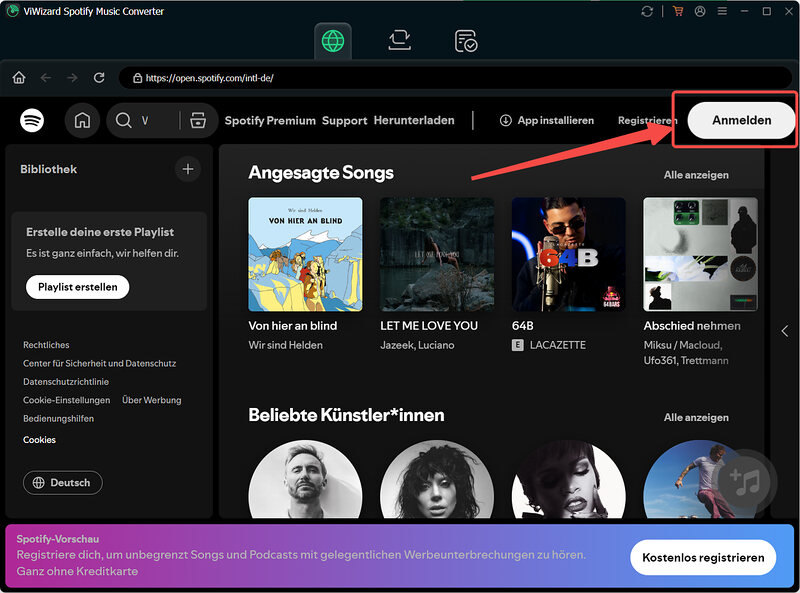The width and height of the screenshot is (800, 593).
Task: Click the plus icon in Bibliothek
Action: 188,169
